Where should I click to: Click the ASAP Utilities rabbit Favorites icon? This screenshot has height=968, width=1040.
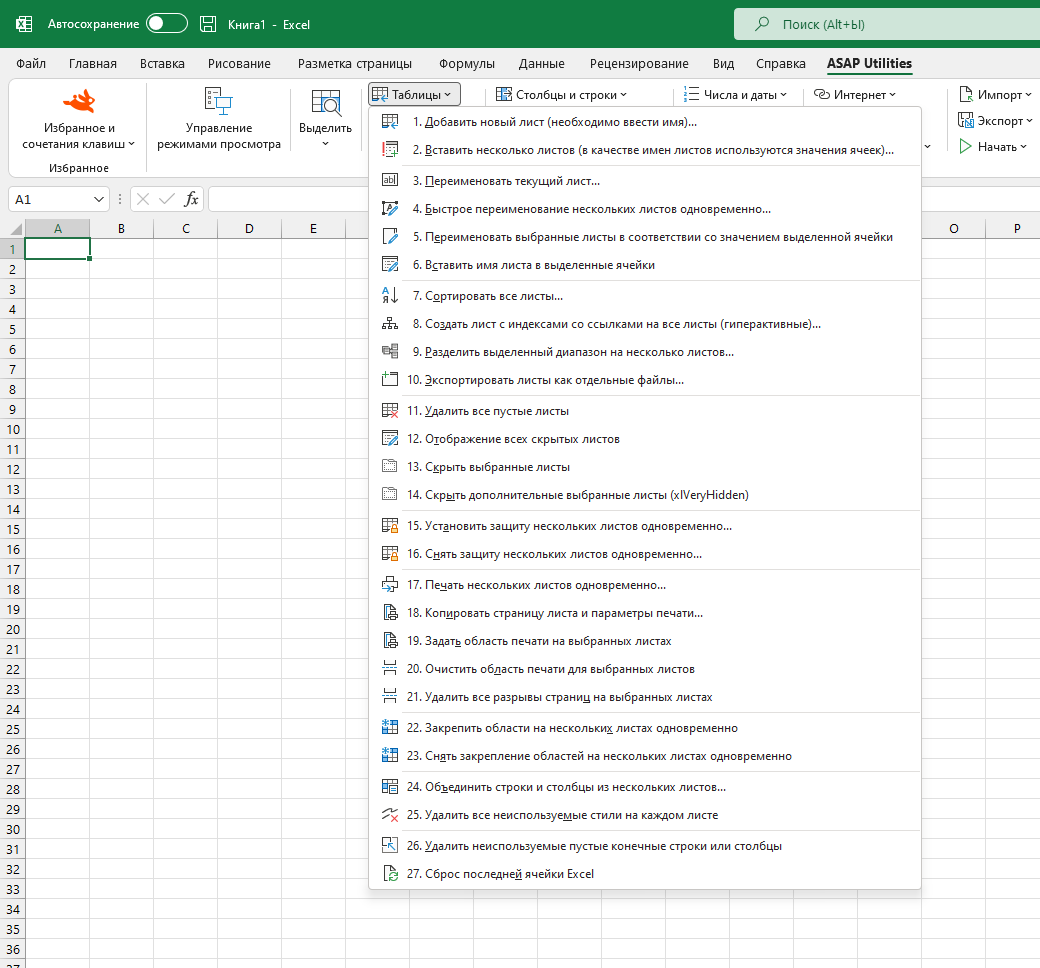pyautogui.click(x=79, y=102)
